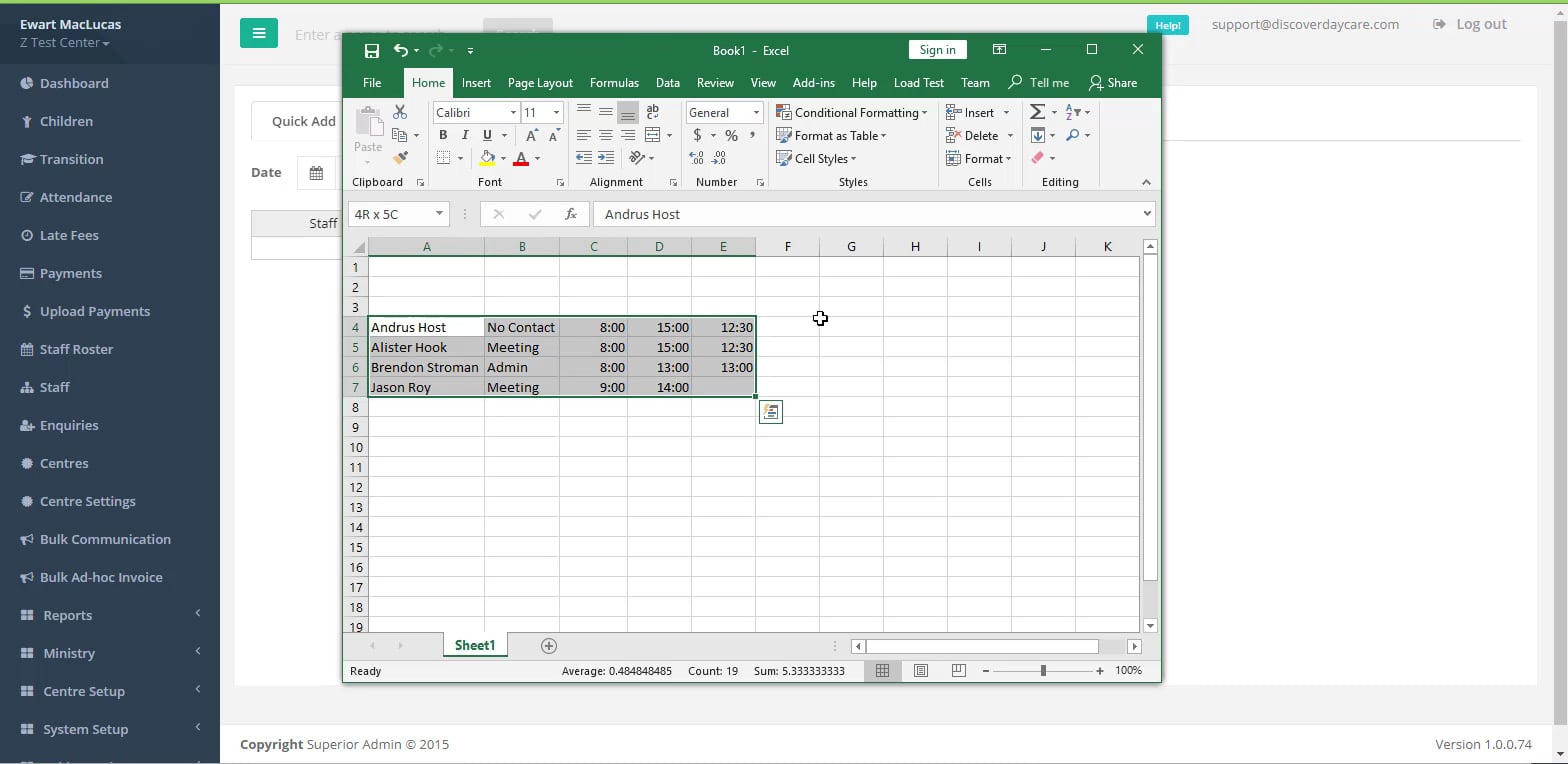Click the Insert Function fx button
The width and height of the screenshot is (1568, 764).
(571, 214)
